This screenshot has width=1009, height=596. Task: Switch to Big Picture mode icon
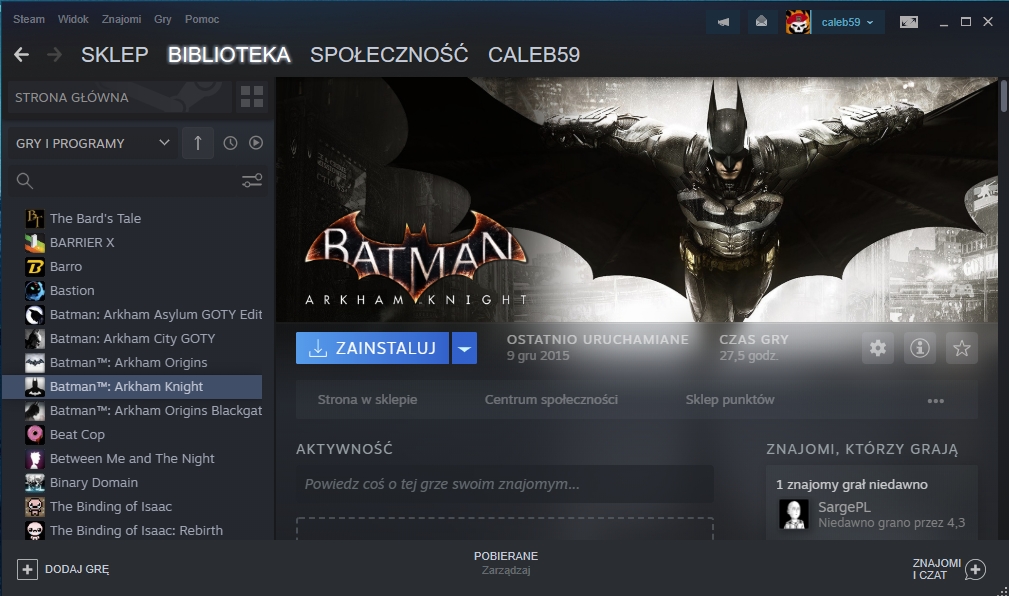coord(909,22)
